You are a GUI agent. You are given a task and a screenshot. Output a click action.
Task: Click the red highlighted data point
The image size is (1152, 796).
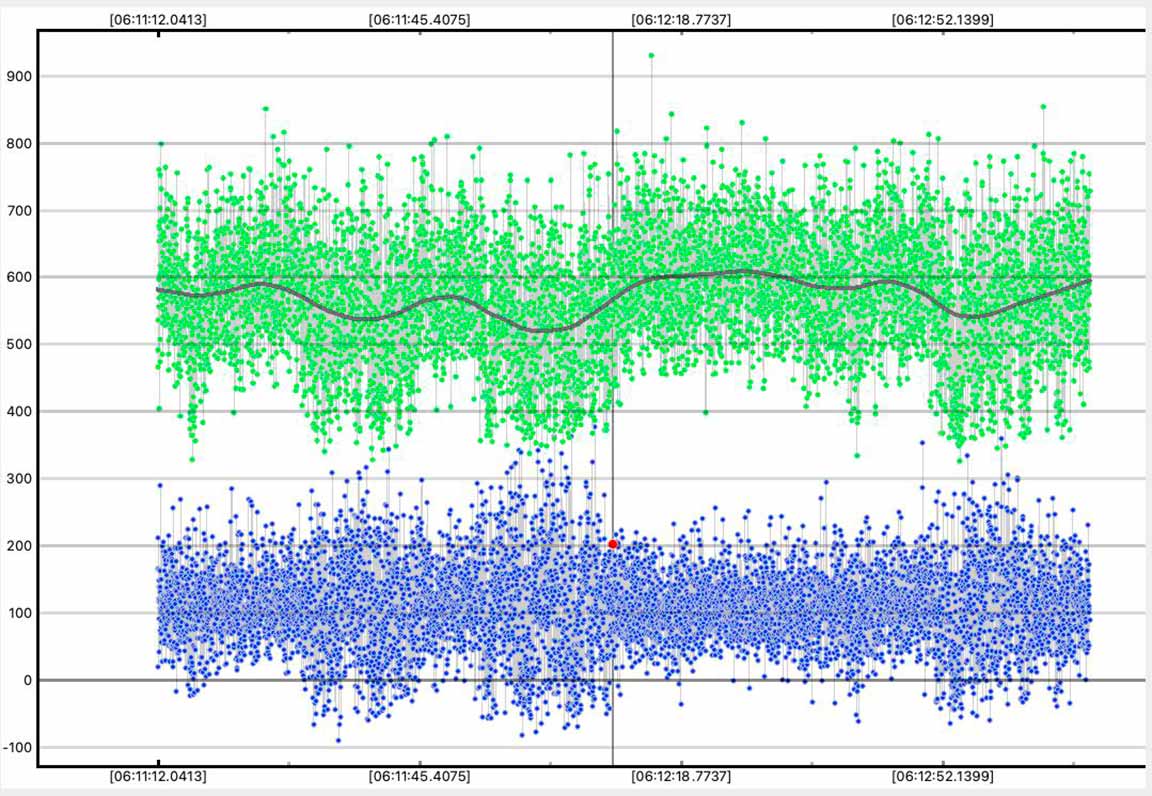[x=613, y=544]
